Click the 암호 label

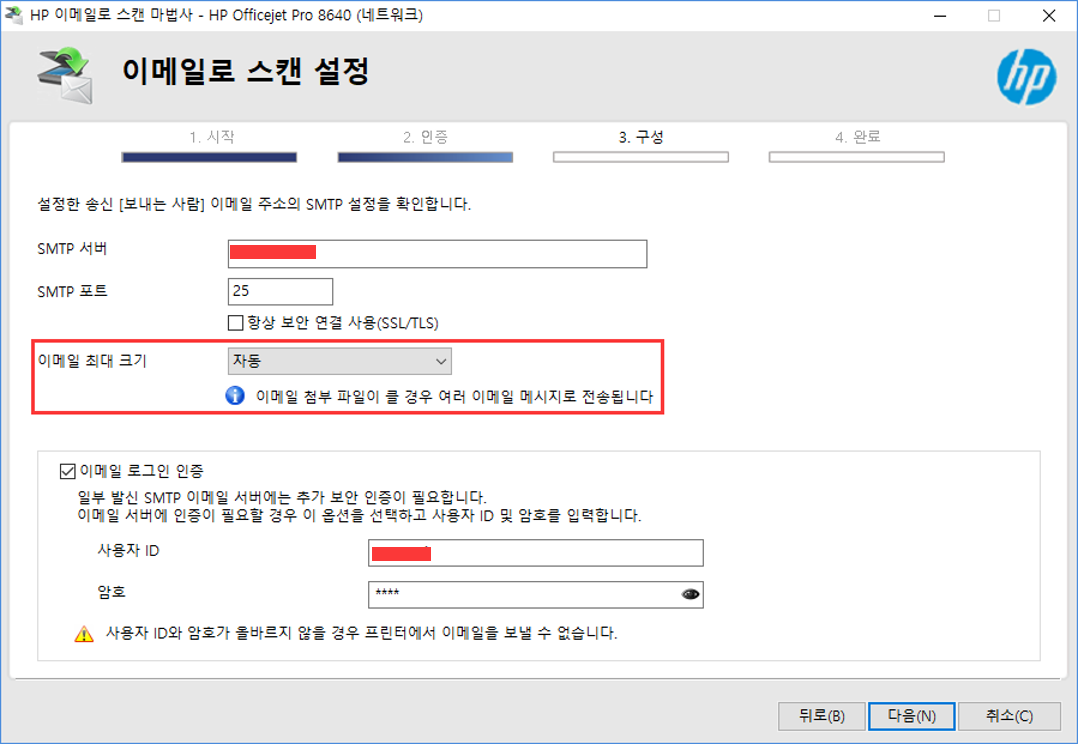[111, 592]
